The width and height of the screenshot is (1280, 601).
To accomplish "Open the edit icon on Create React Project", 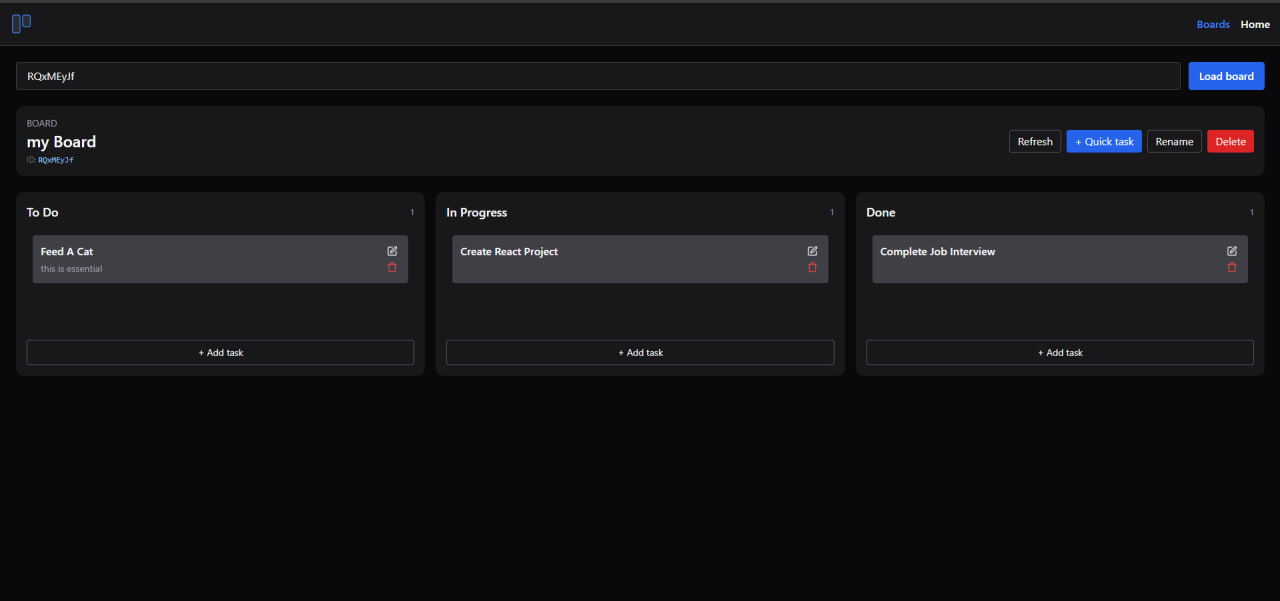I will coord(812,250).
